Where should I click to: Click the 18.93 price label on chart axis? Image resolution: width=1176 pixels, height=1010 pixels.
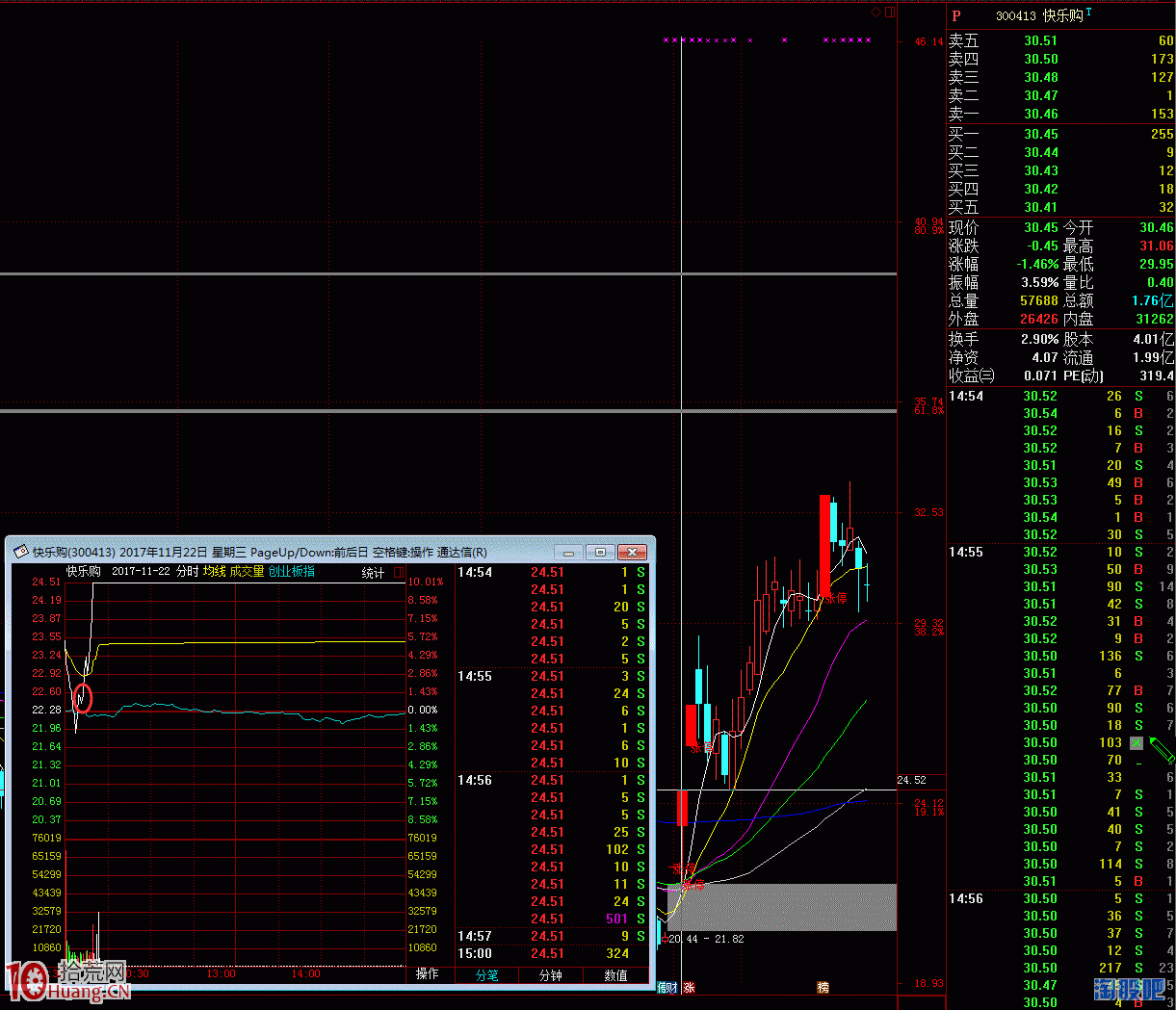[x=929, y=983]
